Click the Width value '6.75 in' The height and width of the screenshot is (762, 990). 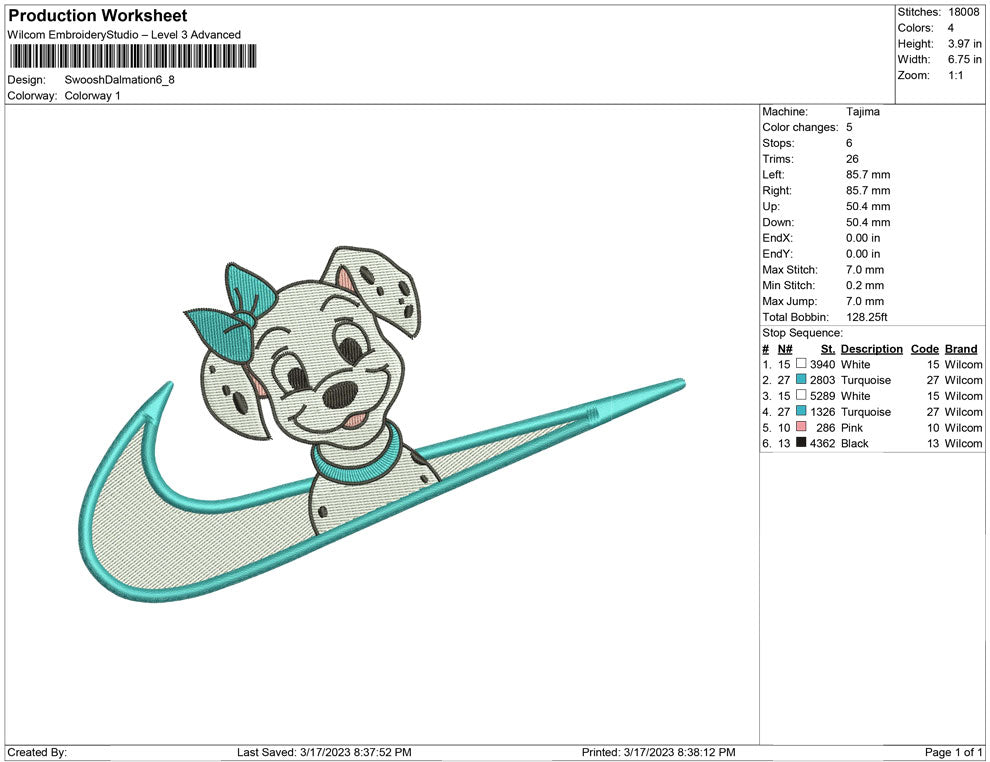964,59
